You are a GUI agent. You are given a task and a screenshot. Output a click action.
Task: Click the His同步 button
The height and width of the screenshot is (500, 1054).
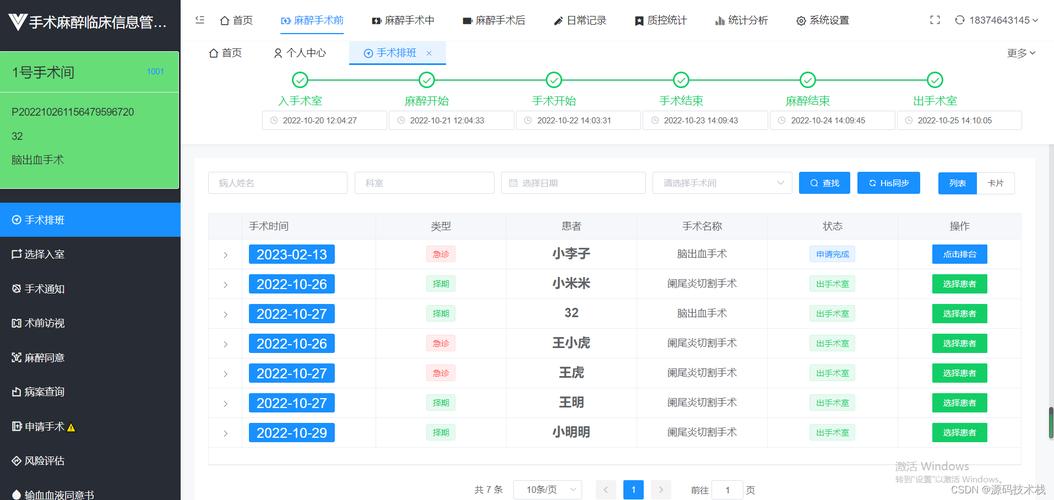pos(889,183)
